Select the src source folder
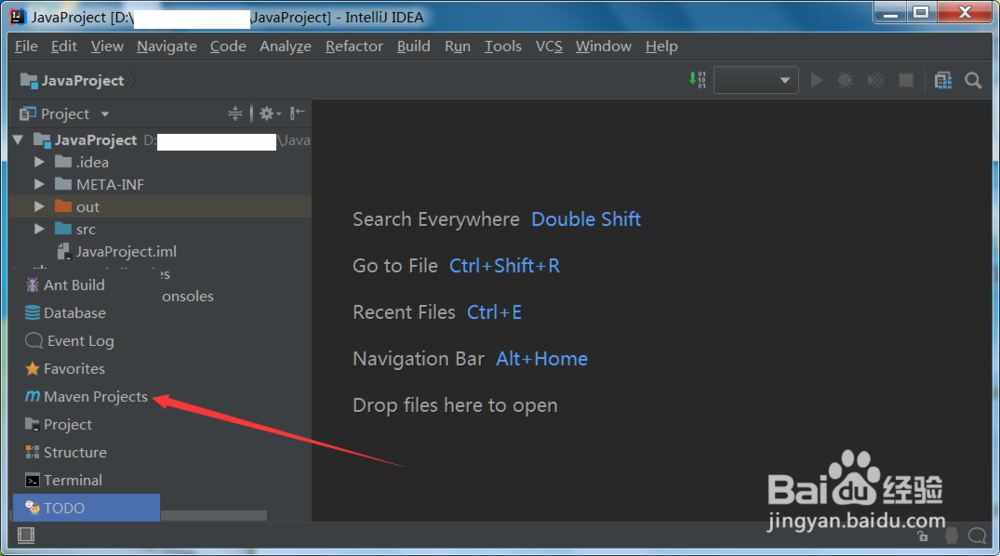The height and width of the screenshot is (556, 1000). 160,229
